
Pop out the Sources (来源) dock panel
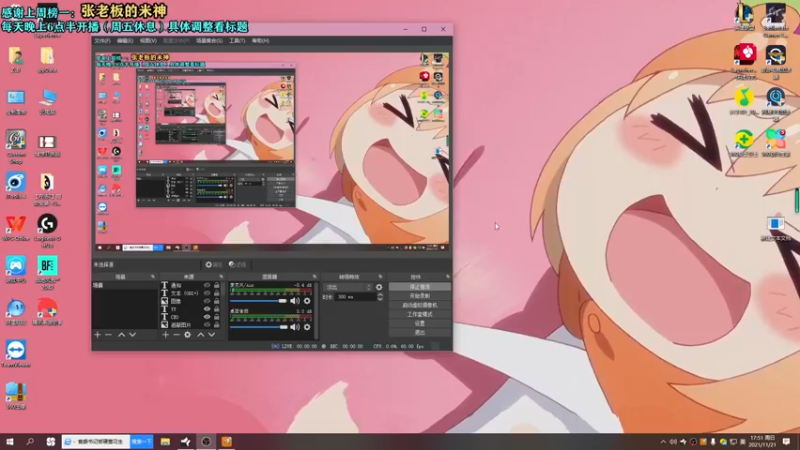(x=221, y=277)
